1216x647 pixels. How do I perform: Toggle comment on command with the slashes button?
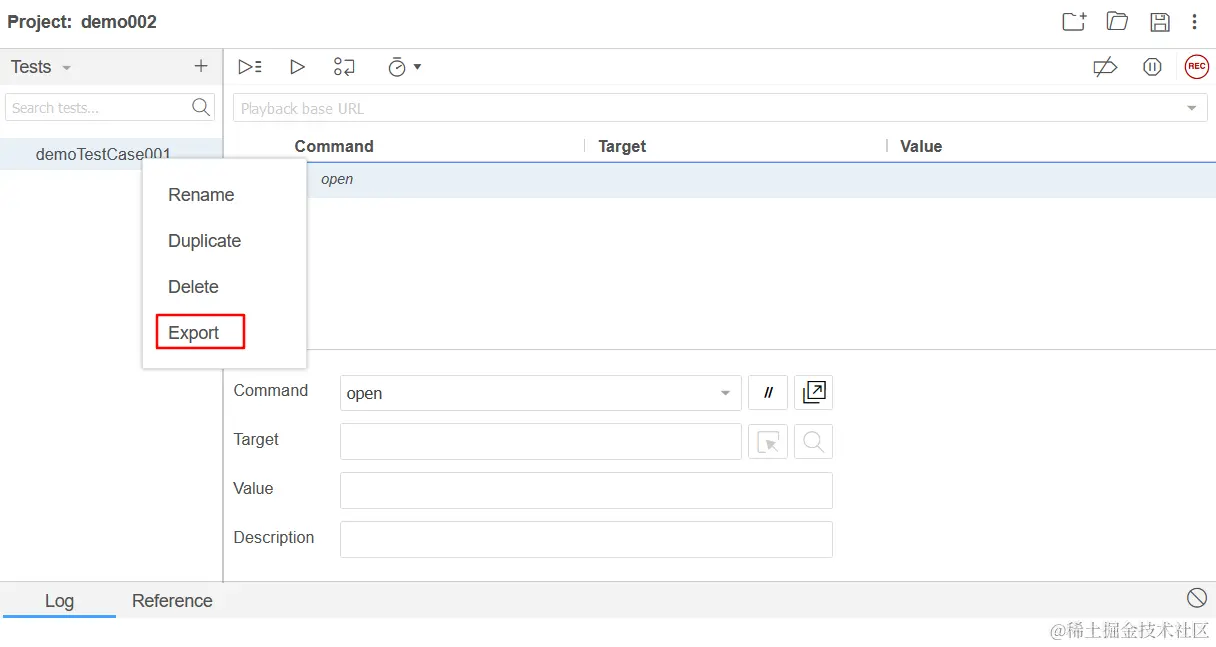pos(768,393)
